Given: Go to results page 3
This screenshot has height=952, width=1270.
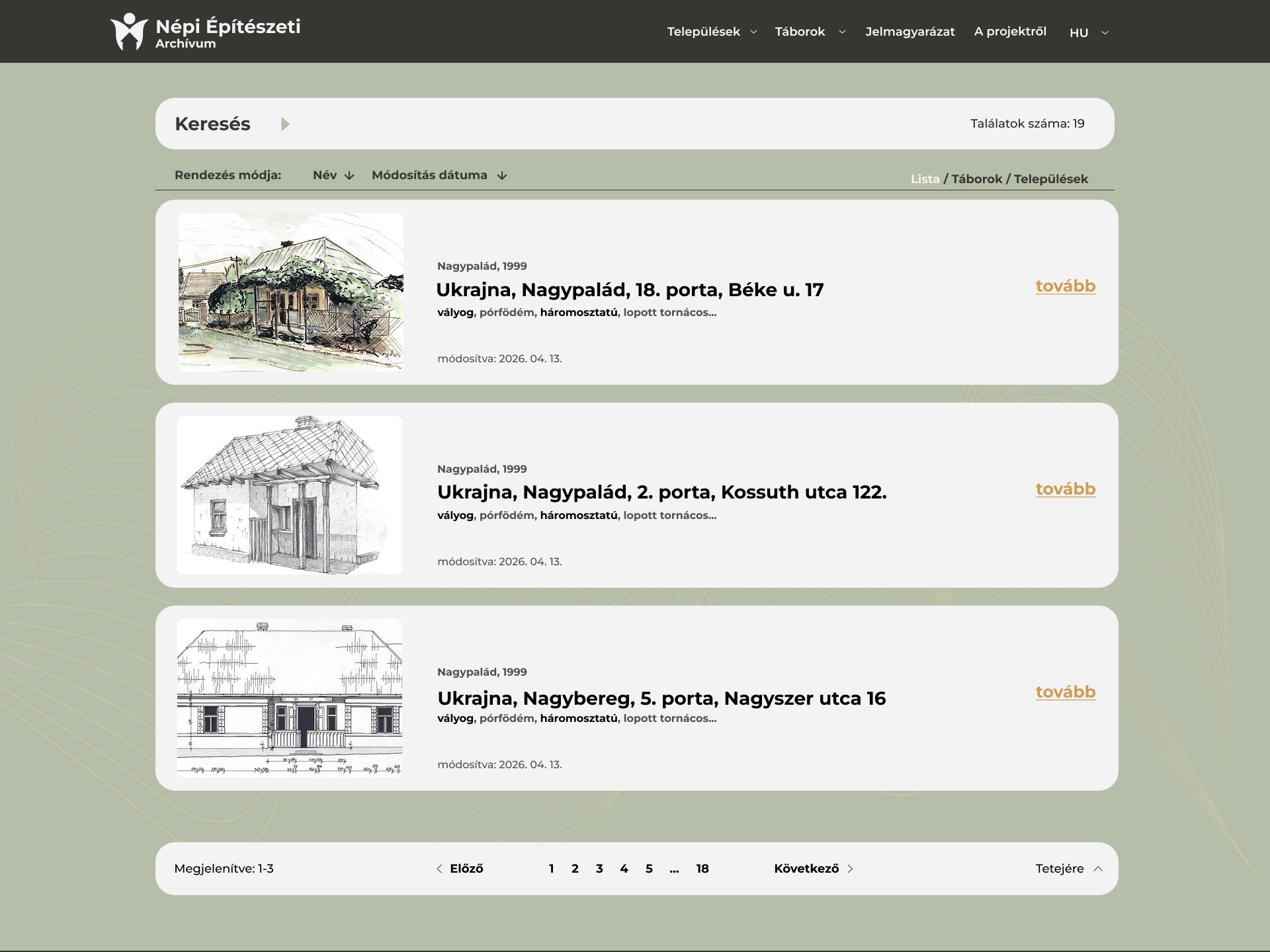Looking at the screenshot, I should pos(599,869).
